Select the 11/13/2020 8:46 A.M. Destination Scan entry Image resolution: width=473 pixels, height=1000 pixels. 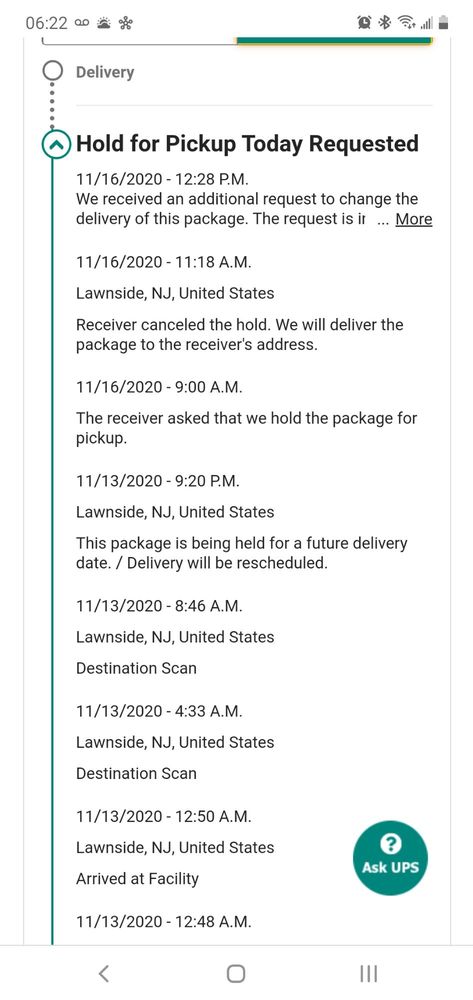[175, 637]
